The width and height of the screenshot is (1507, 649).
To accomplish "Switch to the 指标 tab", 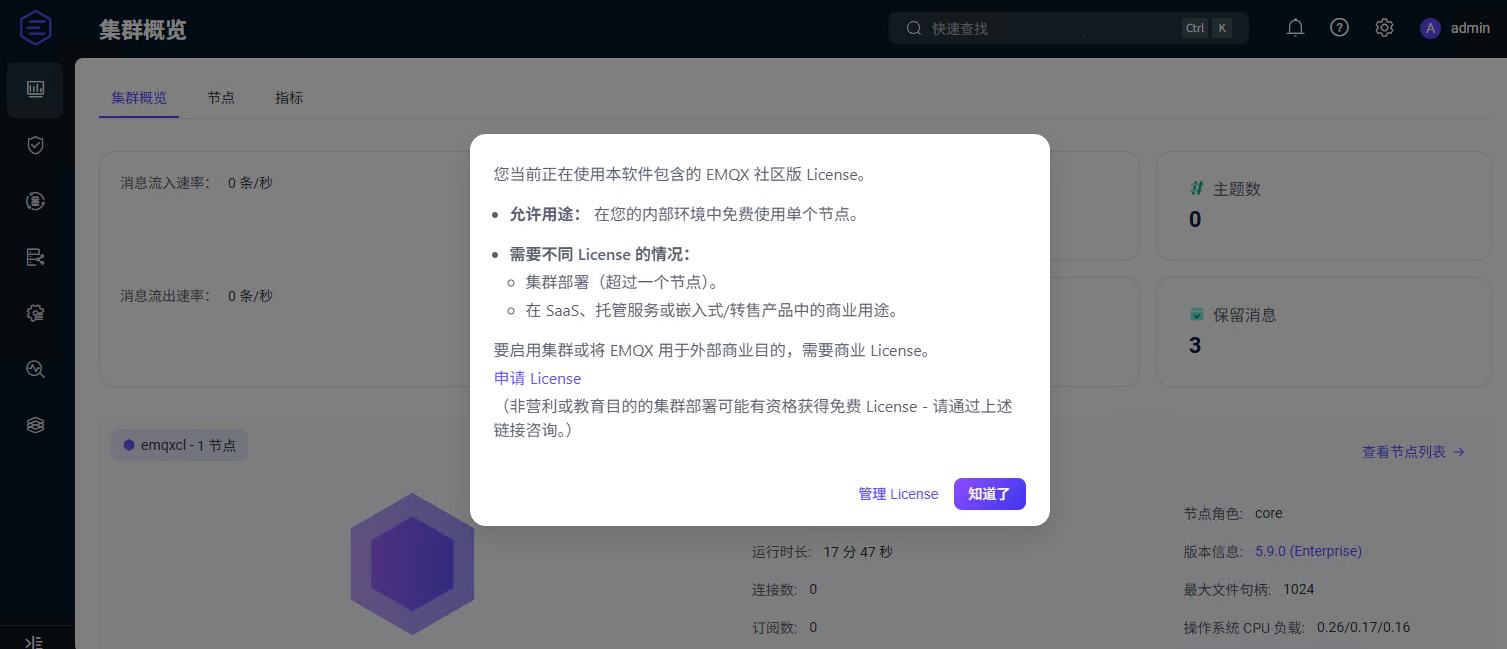I will [x=289, y=98].
